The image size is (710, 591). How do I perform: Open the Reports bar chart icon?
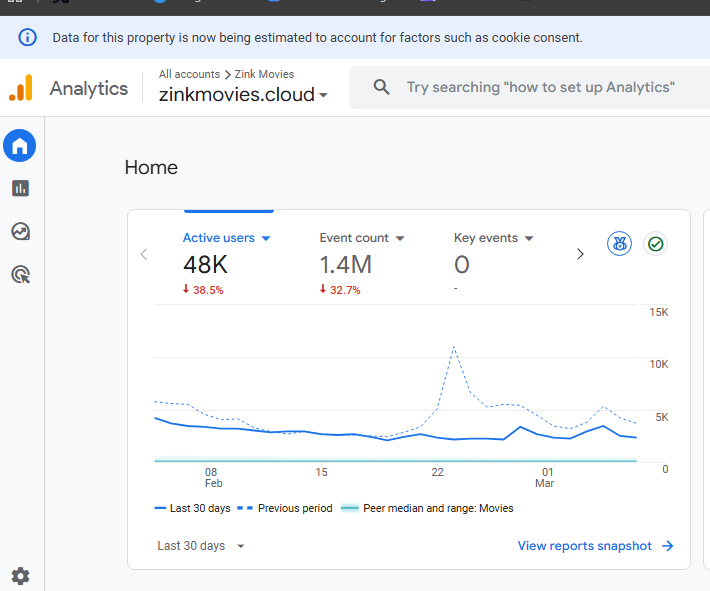point(20,188)
